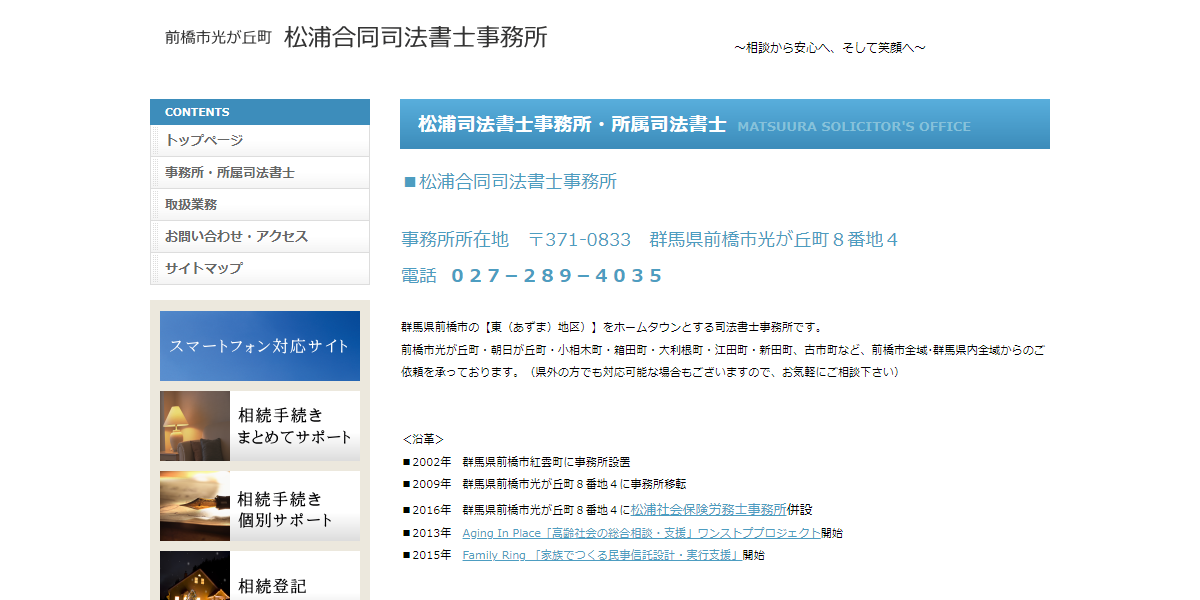1200x600 pixels.
Task: Open the Family Ring 民事信託 link
Action: [x=601, y=555]
